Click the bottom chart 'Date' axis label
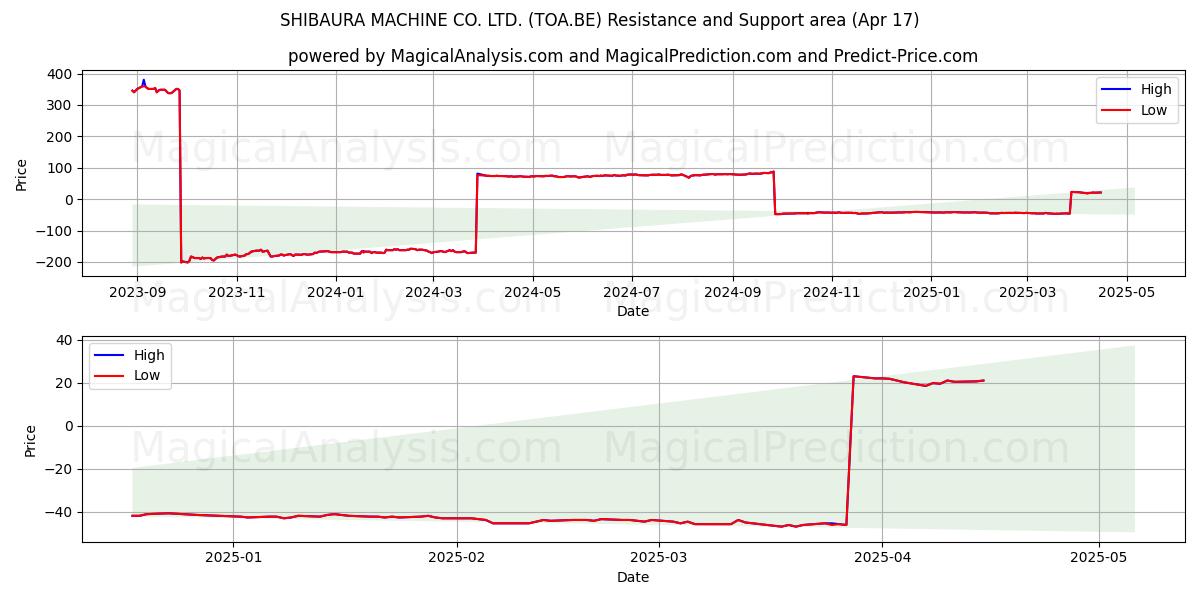 [633, 577]
